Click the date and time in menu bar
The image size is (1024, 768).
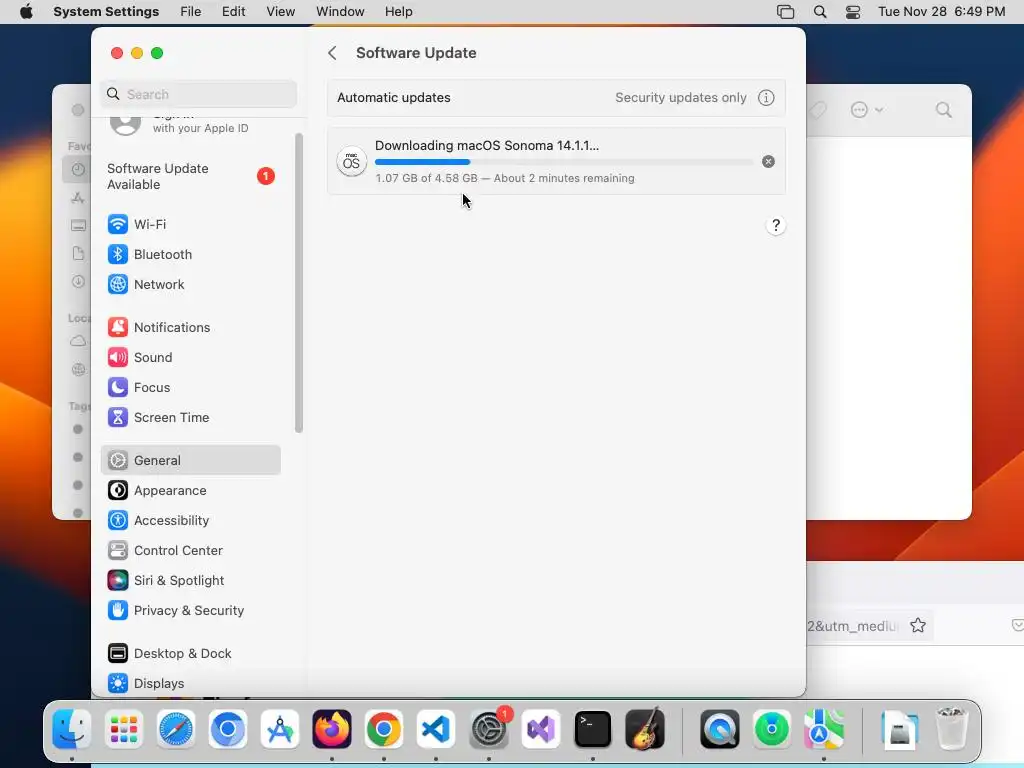(941, 12)
